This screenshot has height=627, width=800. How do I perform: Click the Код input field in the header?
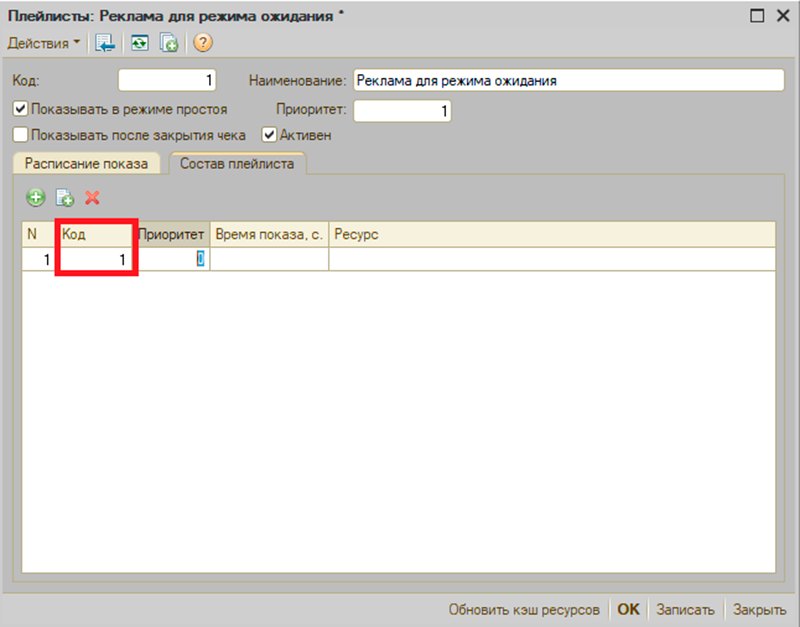point(167,81)
